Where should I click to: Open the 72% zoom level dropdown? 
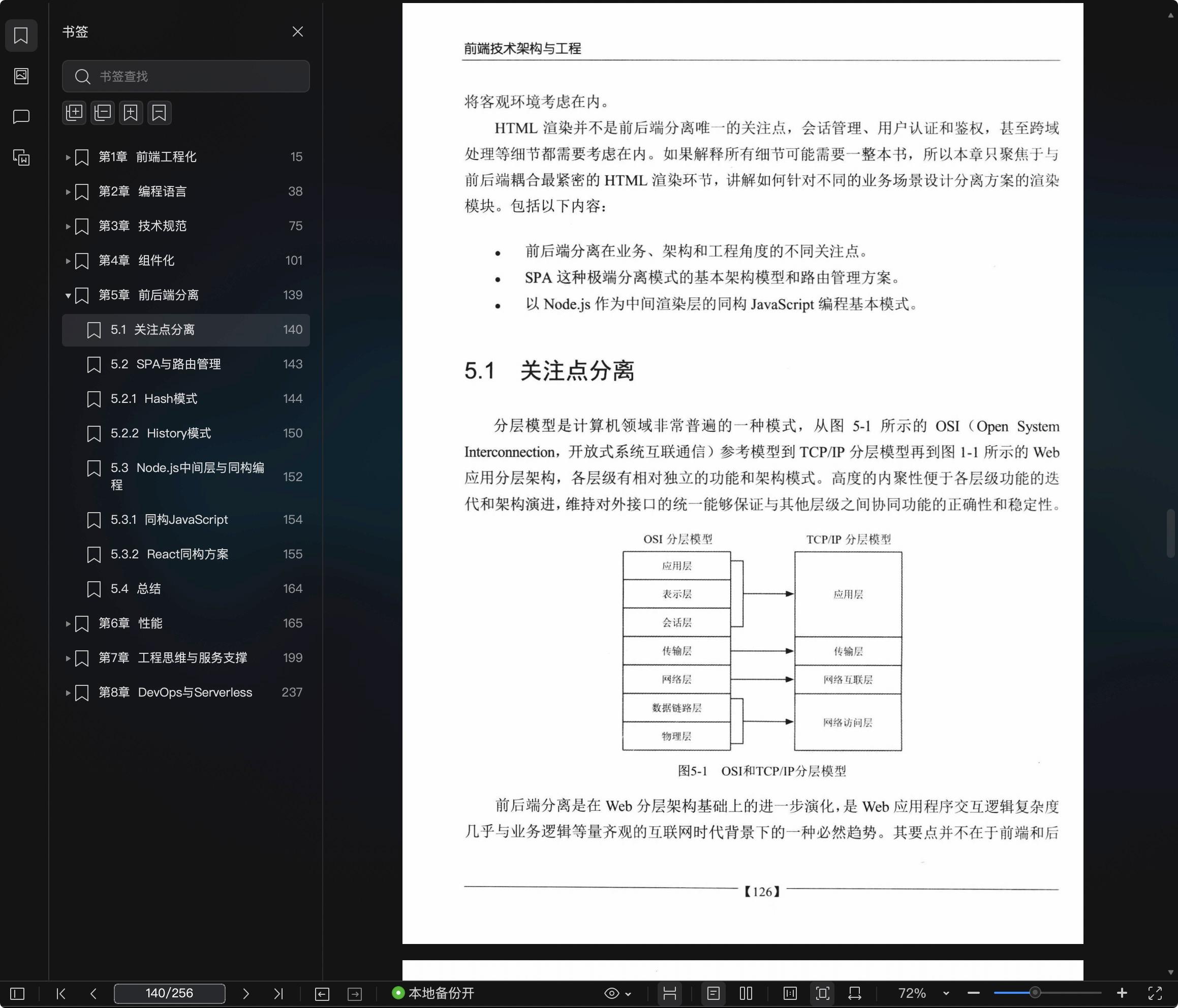click(946, 994)
